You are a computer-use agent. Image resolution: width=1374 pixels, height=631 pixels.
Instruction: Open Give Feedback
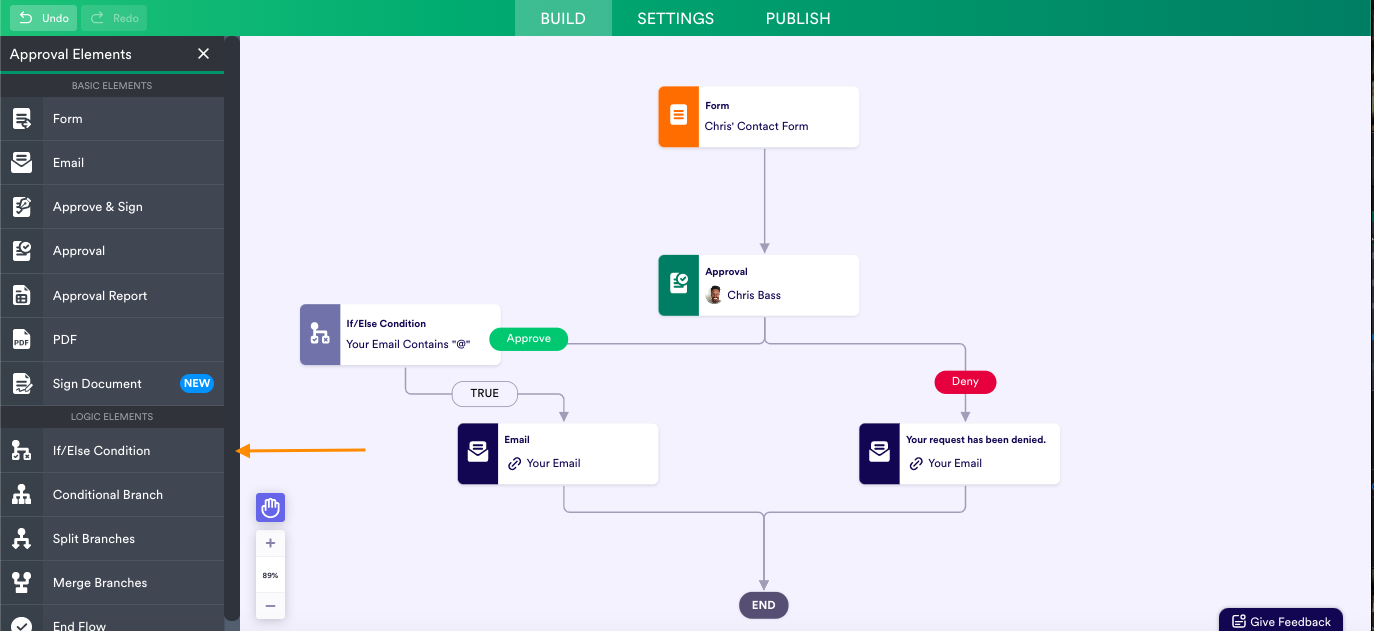(x=1281, y=621)
